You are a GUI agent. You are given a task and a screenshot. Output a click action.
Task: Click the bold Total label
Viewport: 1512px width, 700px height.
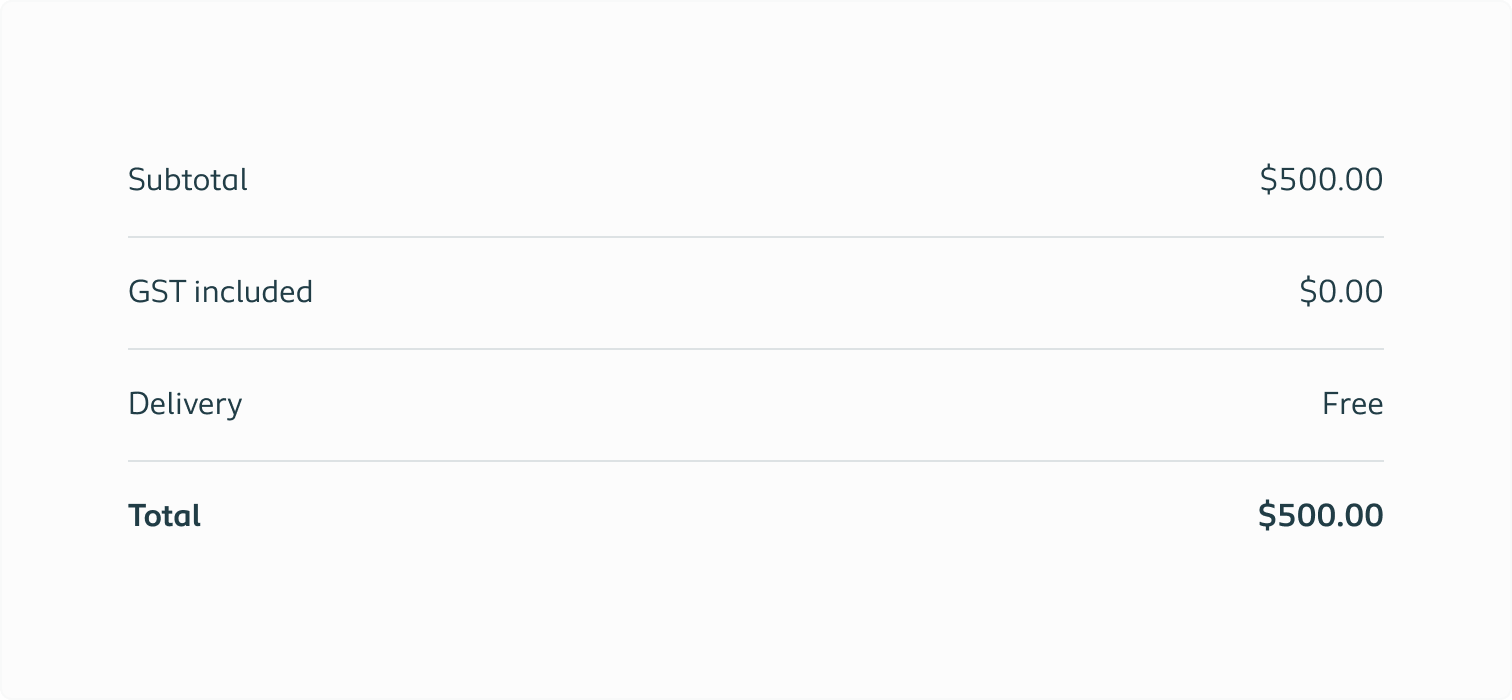tap(165, 516)
